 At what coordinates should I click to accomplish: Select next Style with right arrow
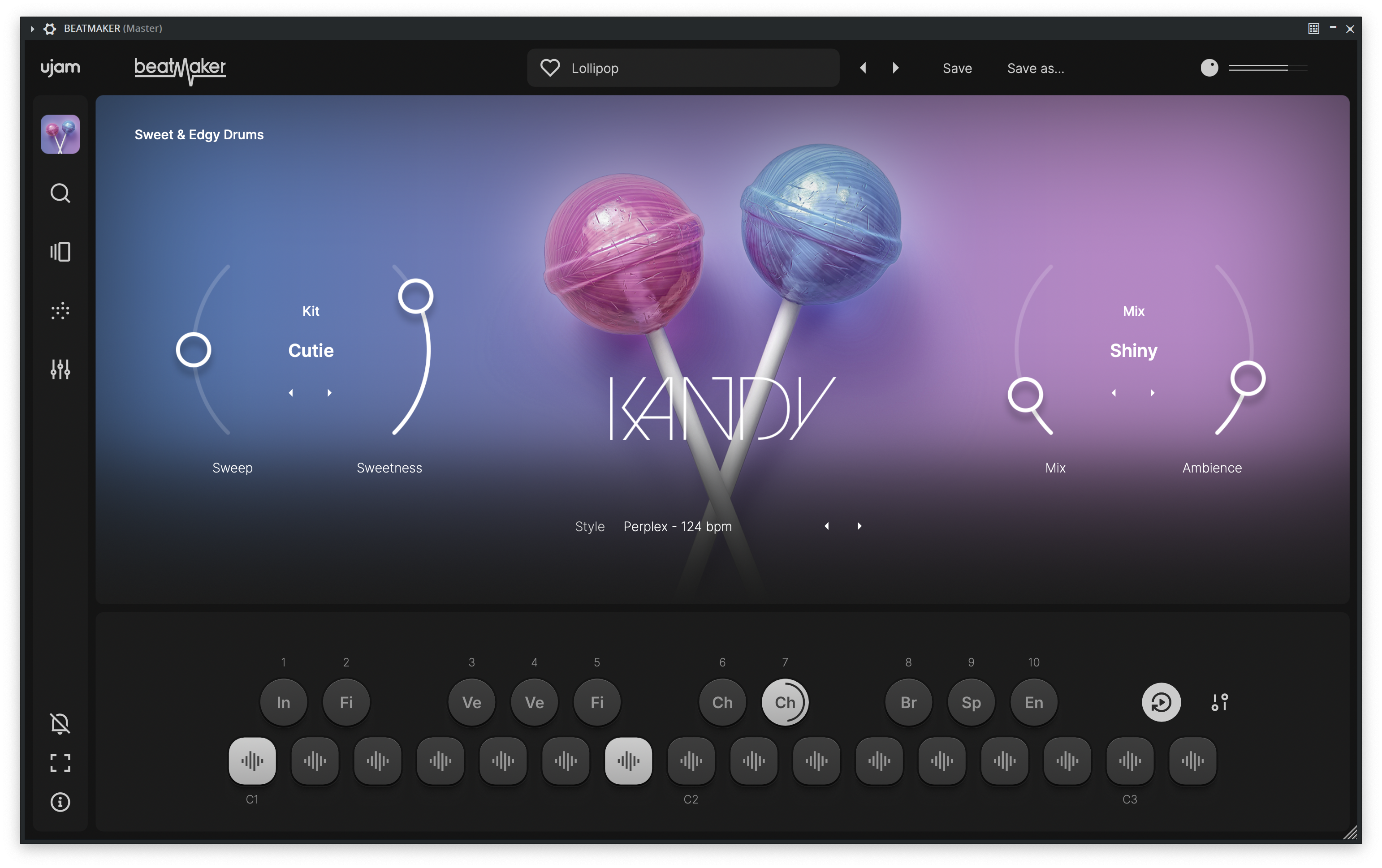tap(859, 526)
